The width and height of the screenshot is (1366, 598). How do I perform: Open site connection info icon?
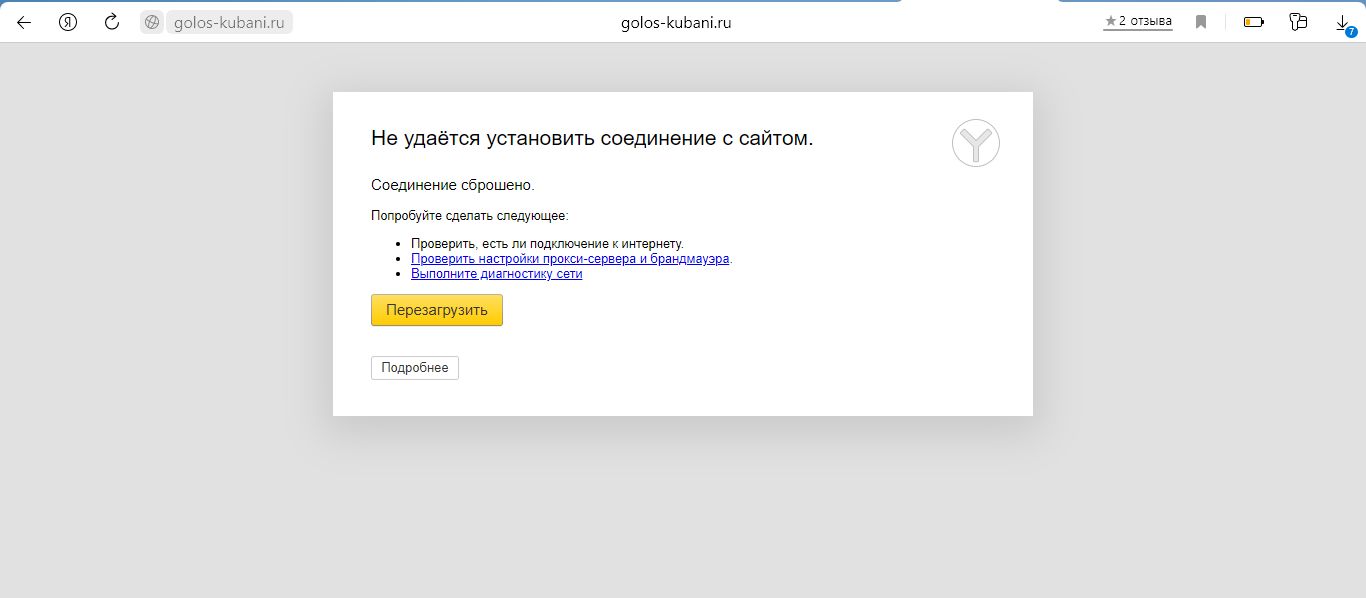[153, 22]
